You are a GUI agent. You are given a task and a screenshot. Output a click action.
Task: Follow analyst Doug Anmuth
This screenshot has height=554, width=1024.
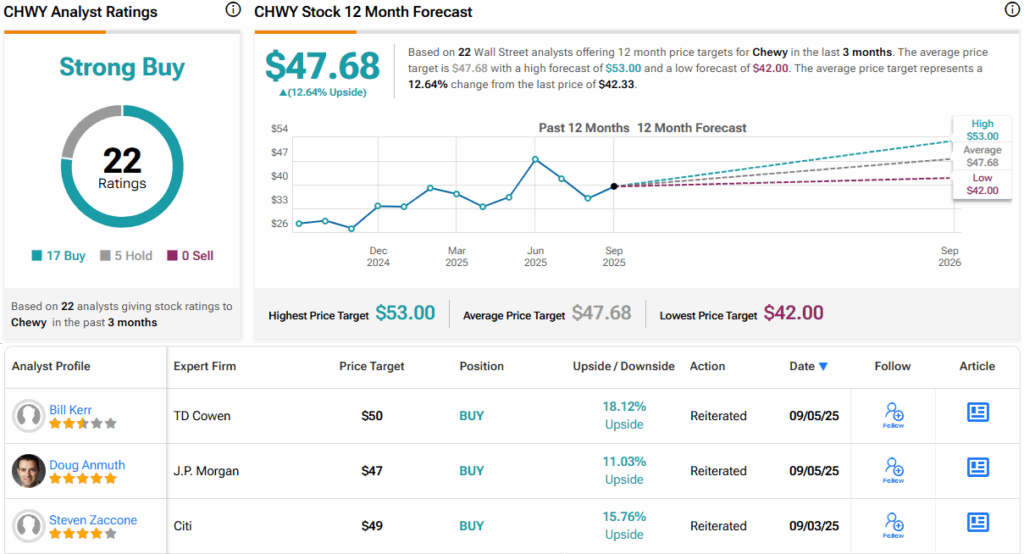893,470
